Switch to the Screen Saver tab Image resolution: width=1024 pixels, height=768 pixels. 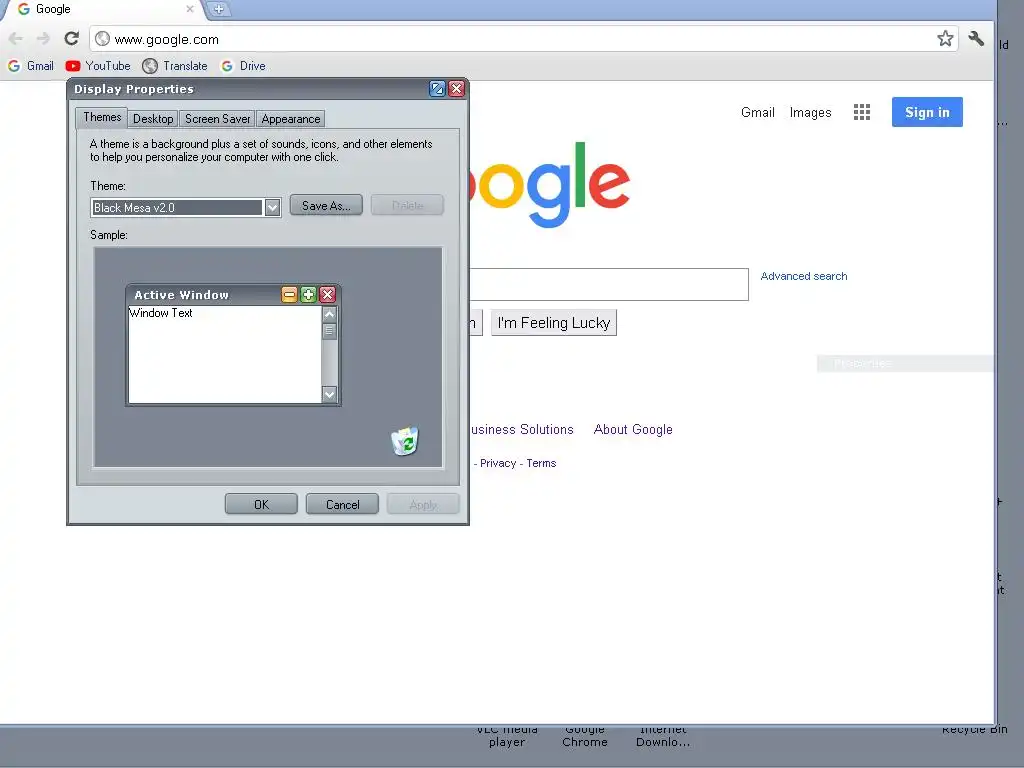click(217, 119)
